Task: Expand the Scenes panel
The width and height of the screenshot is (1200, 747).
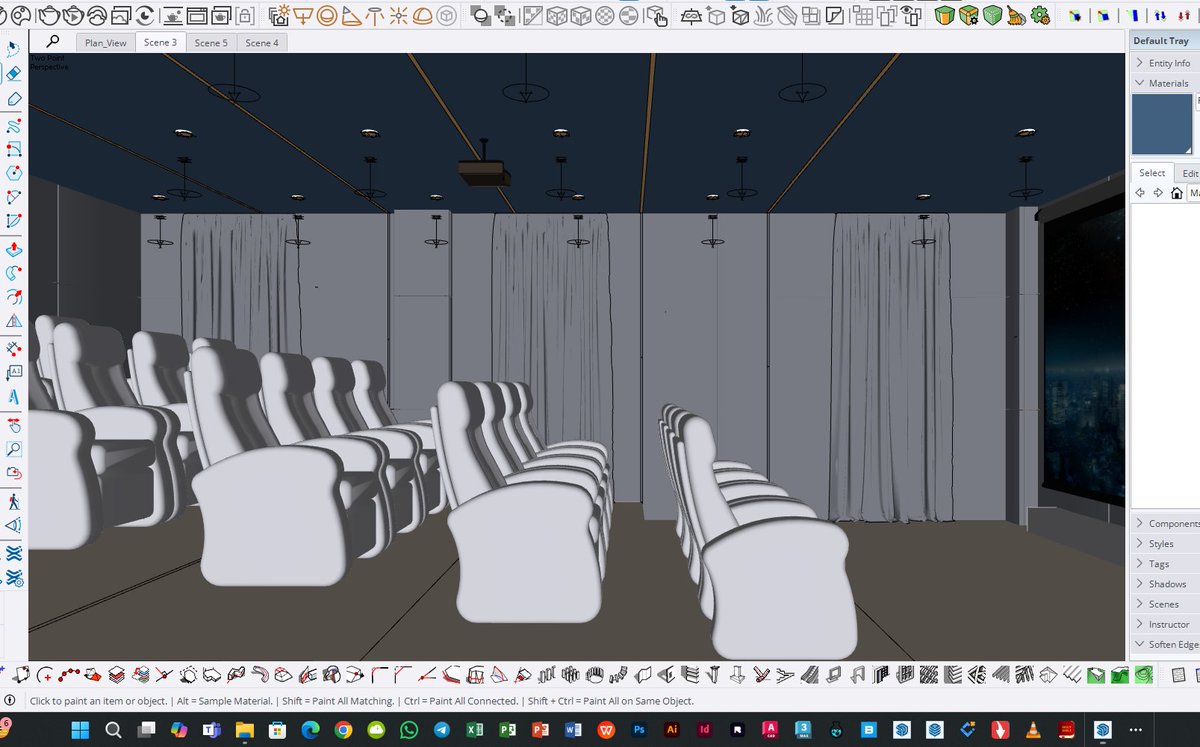Action: pos(1165,603)
